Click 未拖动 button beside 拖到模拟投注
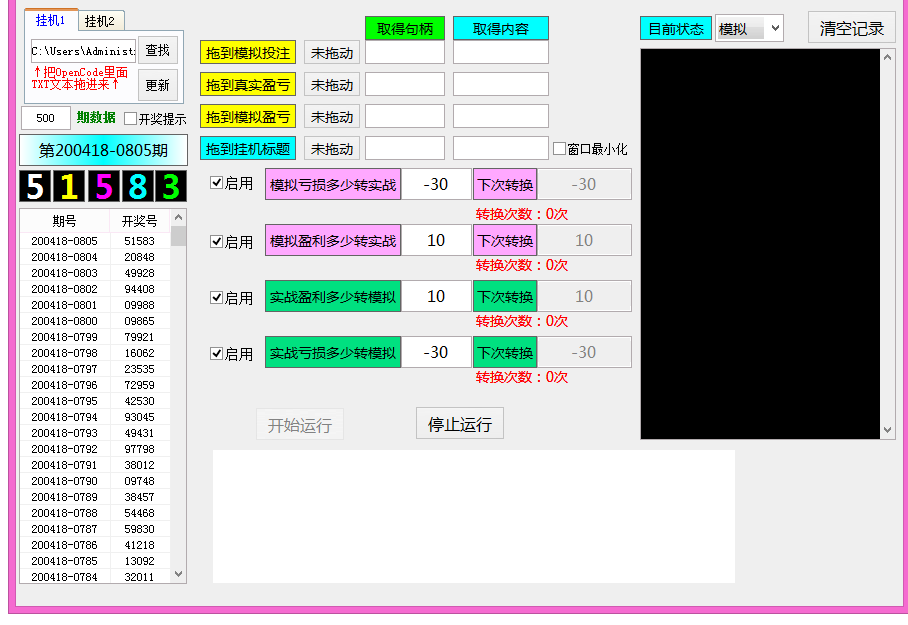The width and height of the screenshot is (908, 625). pyautogui.click(x=332, y=53)
